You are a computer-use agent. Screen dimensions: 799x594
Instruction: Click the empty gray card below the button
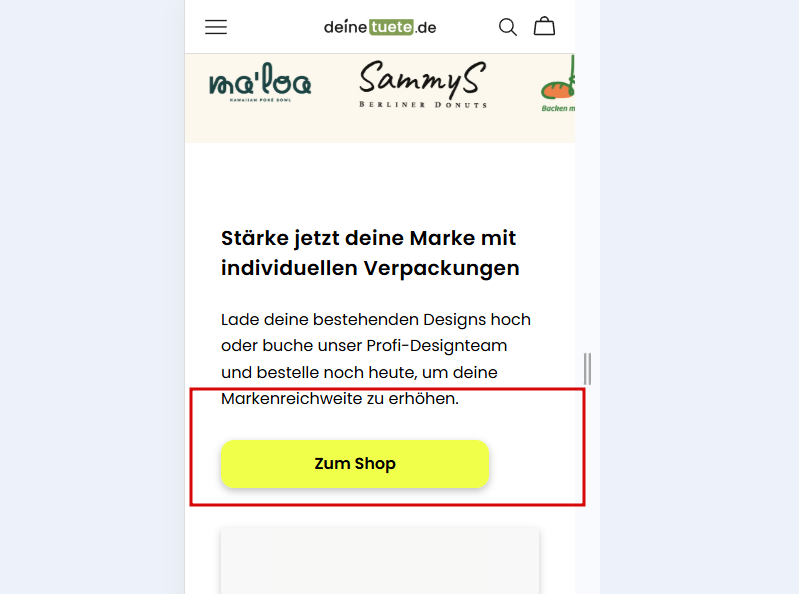(x=380, y=560)
